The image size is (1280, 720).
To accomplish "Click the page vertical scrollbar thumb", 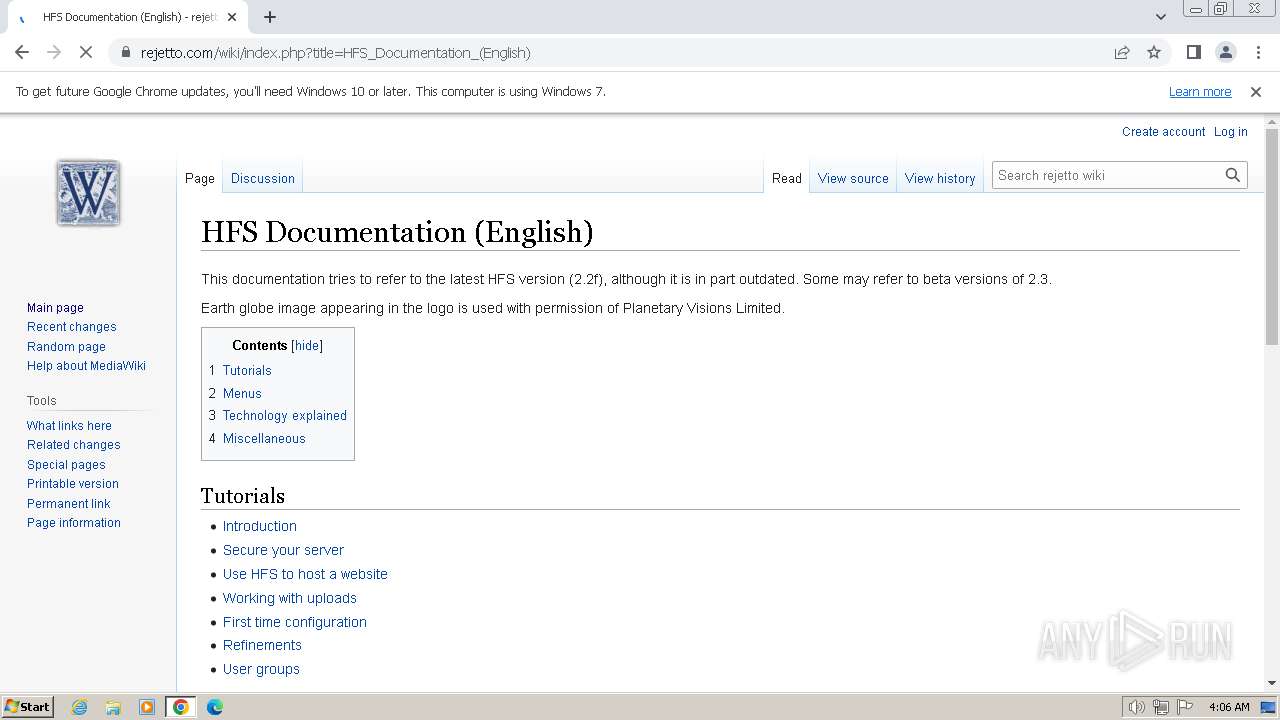I will [x=1272, y=237].
